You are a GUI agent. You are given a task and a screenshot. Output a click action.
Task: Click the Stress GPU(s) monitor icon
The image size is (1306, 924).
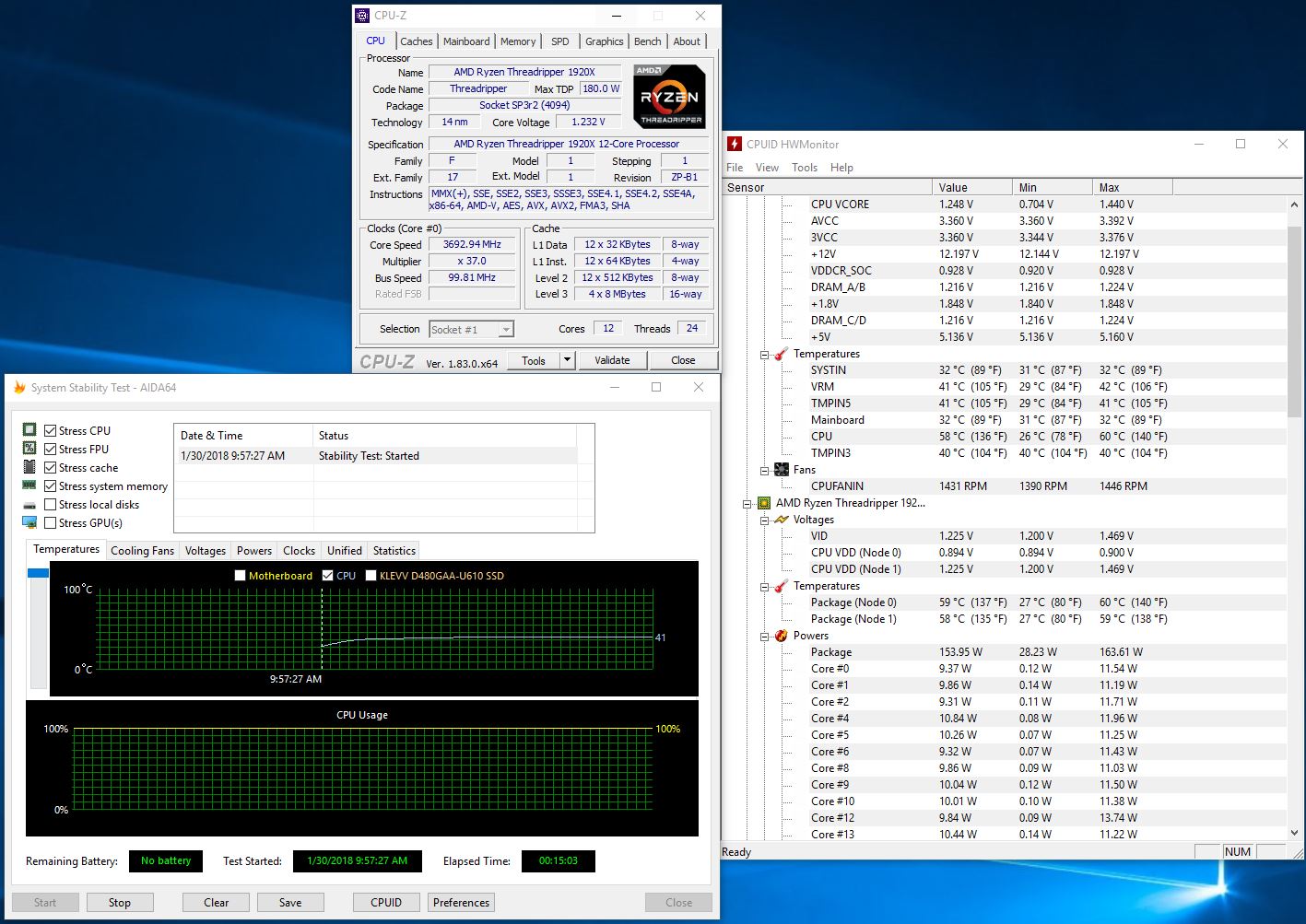click(x=29, y=522)
